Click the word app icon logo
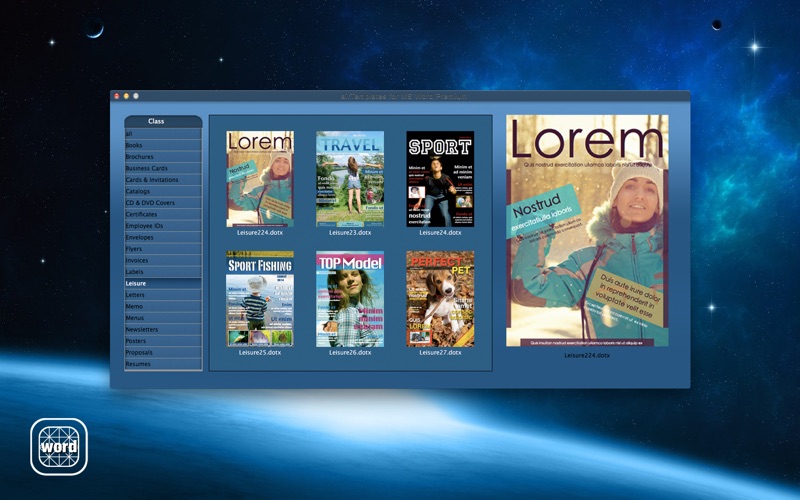The width and height of the screenshot is (800, 500). pyautogui.click(x=59, y=447)
